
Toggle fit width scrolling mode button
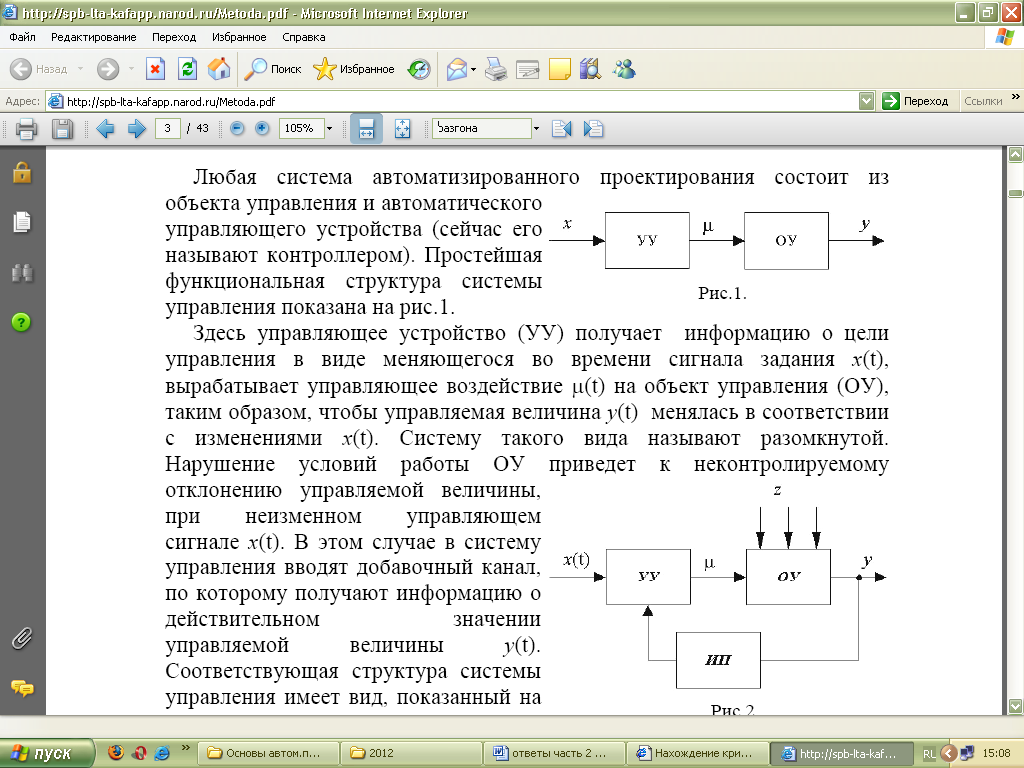point(366,129)
